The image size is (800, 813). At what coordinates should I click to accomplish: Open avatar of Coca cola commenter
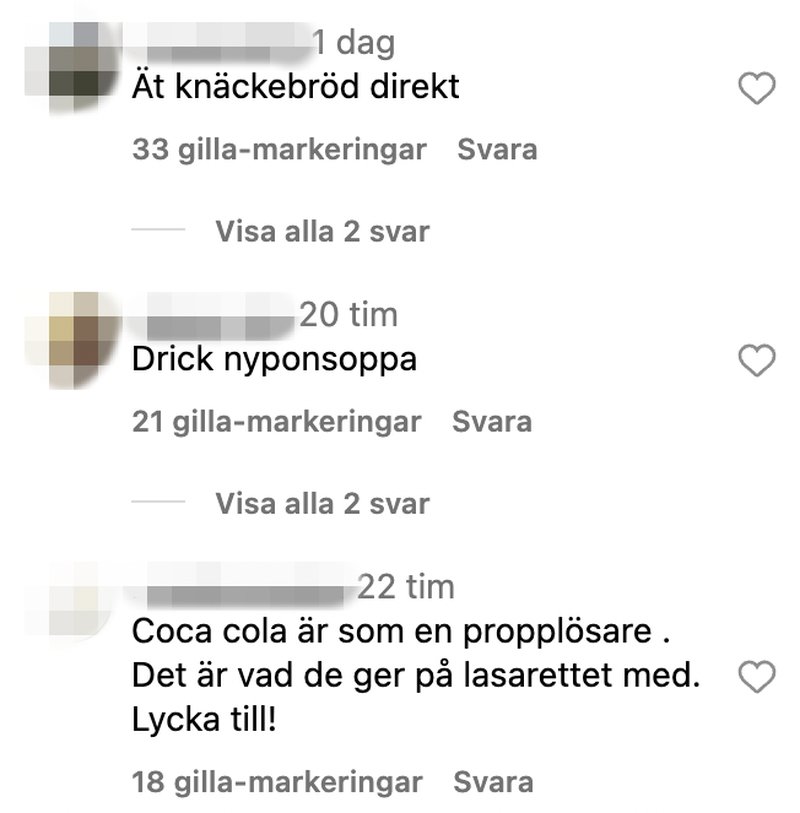tap(73, 601)
